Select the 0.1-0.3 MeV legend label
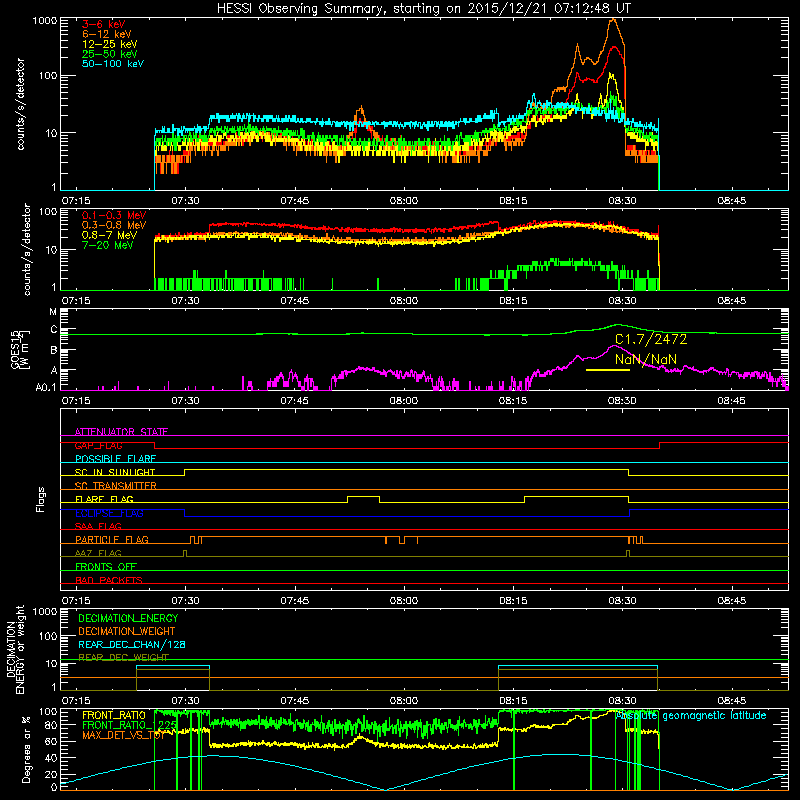The height and width of the screenshot is (800, 800). coord(114,215)
